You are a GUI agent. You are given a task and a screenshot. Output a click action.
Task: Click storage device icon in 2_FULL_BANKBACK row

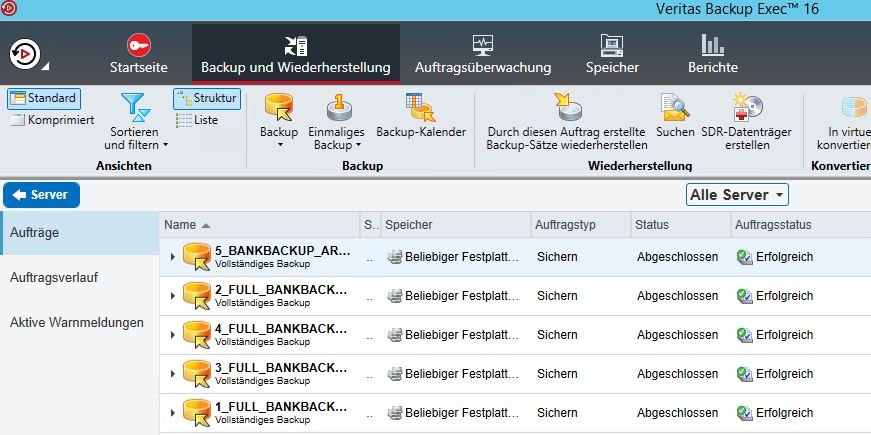pos(394,296)
